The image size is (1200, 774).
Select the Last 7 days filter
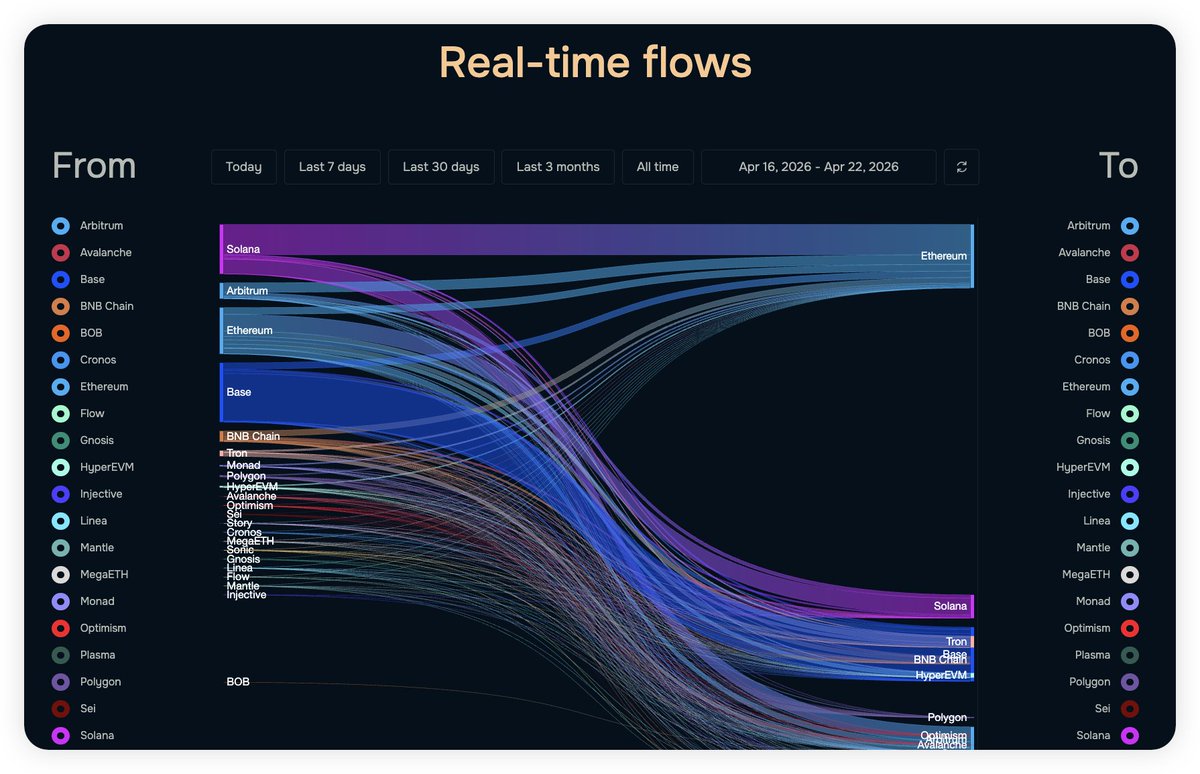point(332,167)
